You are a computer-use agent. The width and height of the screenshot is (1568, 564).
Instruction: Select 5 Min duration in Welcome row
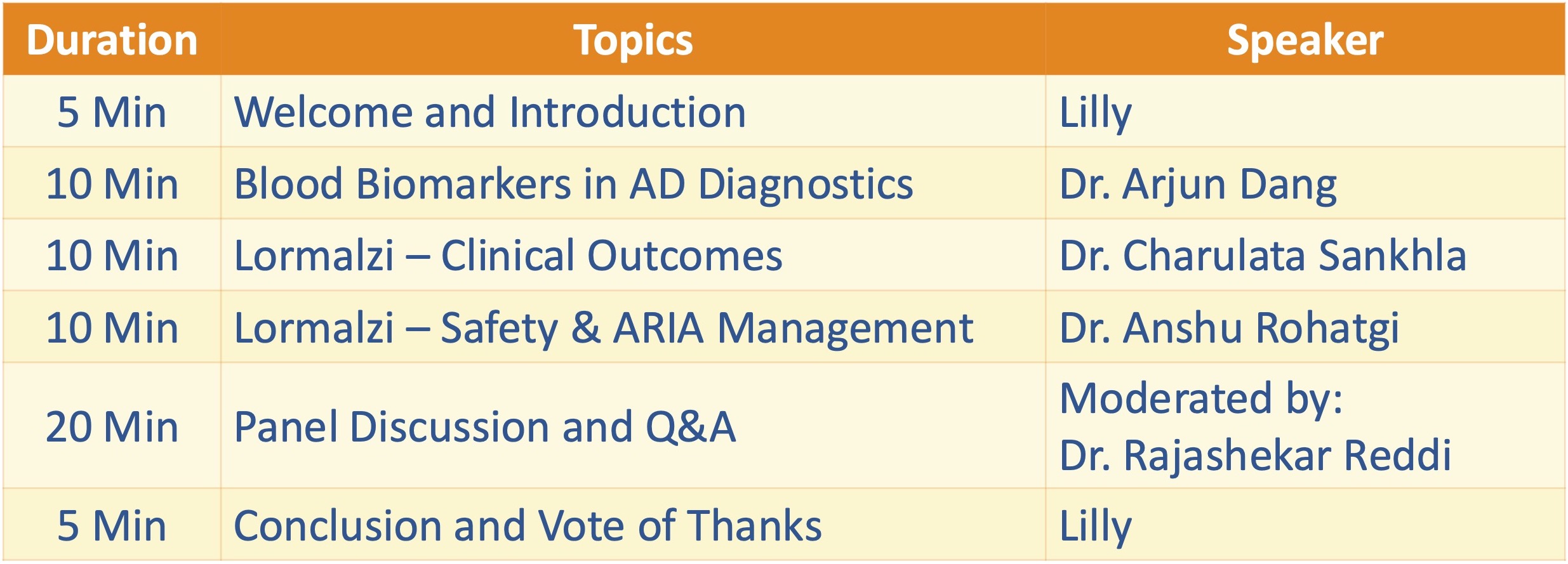click(112, 112)
